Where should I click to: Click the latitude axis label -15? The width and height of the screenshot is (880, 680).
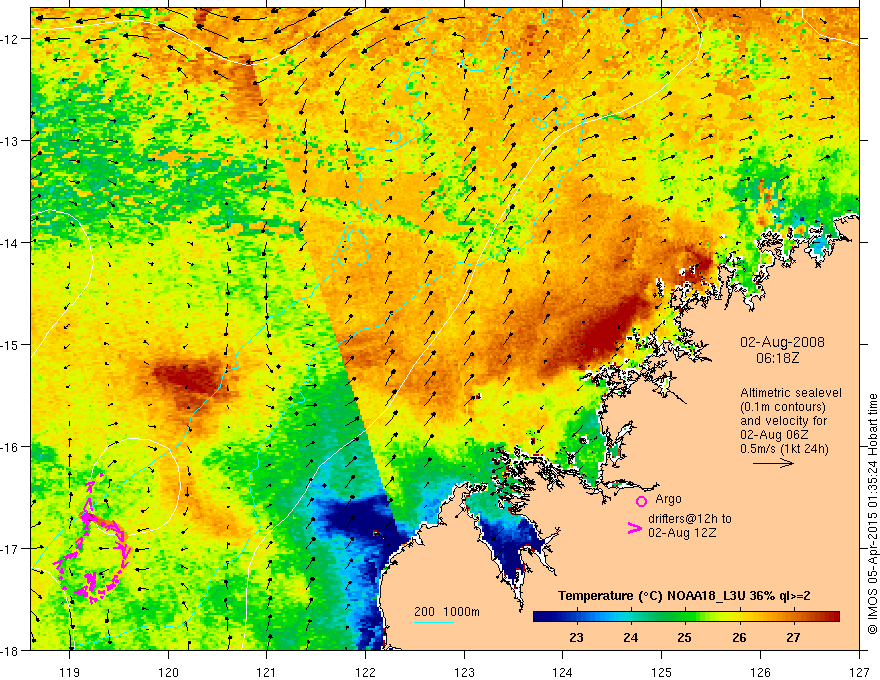[11, 344]
